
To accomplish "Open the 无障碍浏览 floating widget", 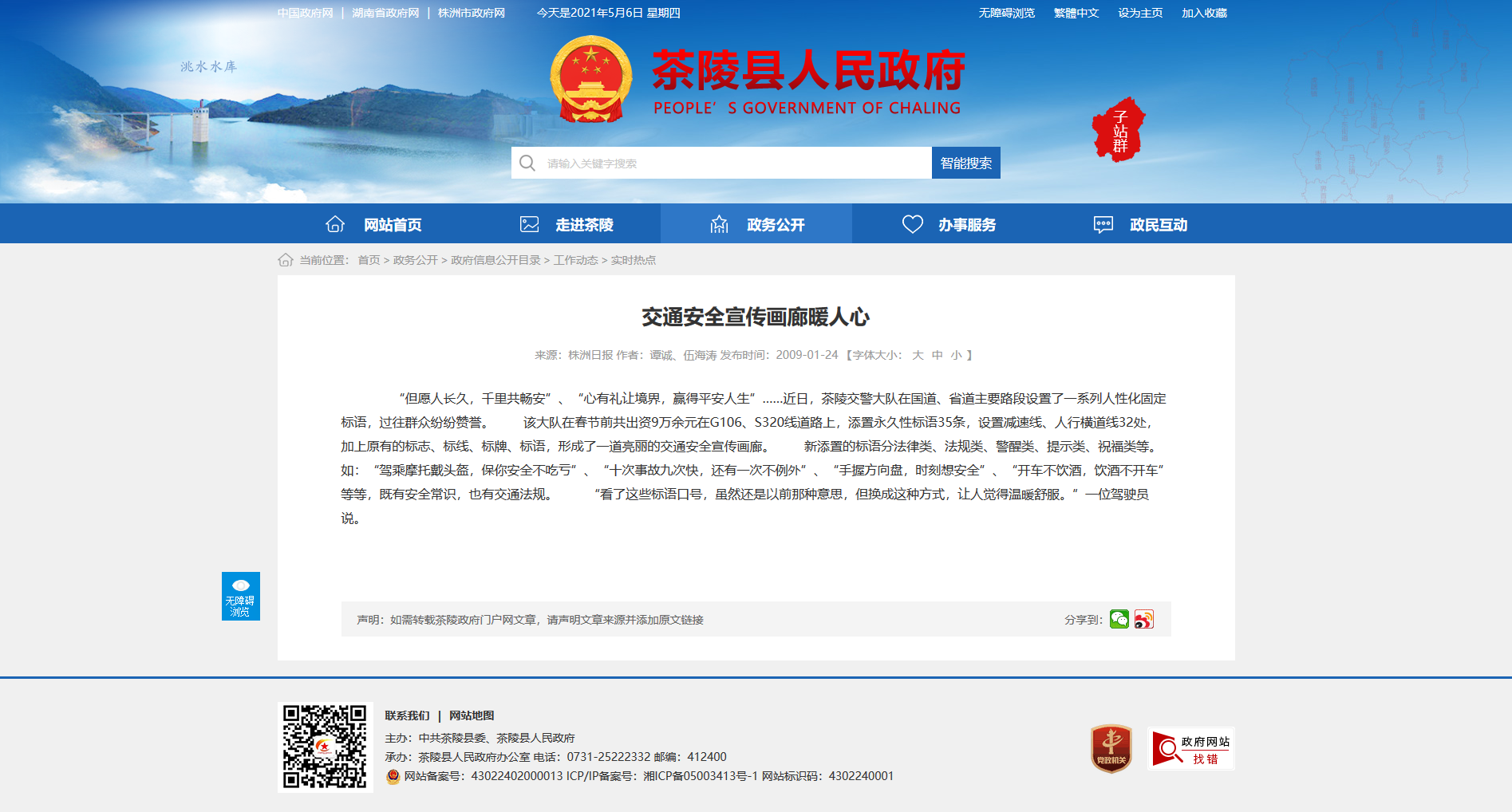I will click(240, 596).
